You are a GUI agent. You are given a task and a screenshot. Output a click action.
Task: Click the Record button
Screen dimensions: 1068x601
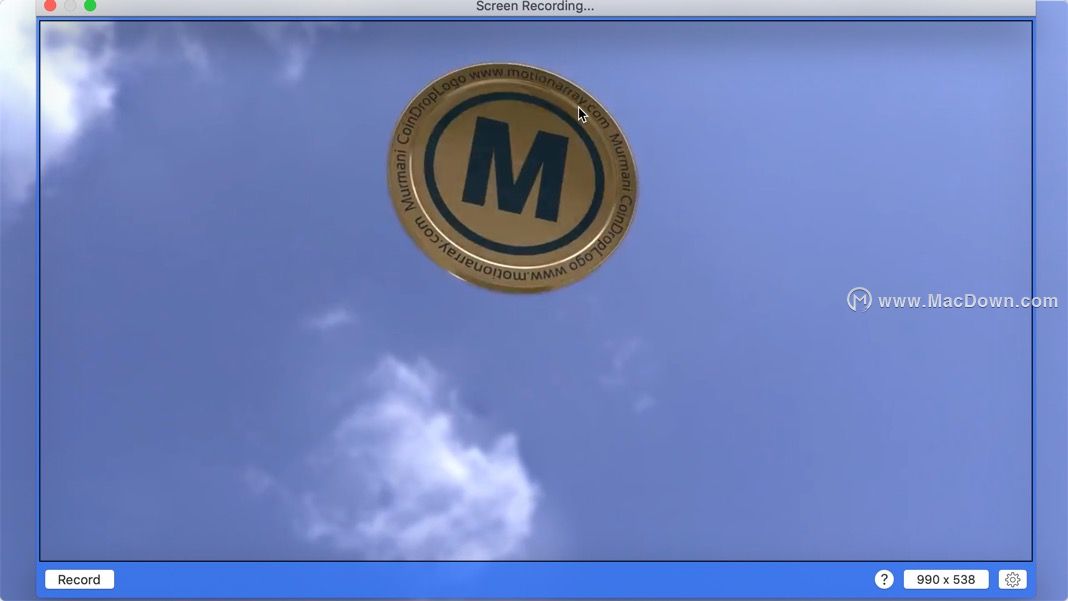click(x=79, y=579)
